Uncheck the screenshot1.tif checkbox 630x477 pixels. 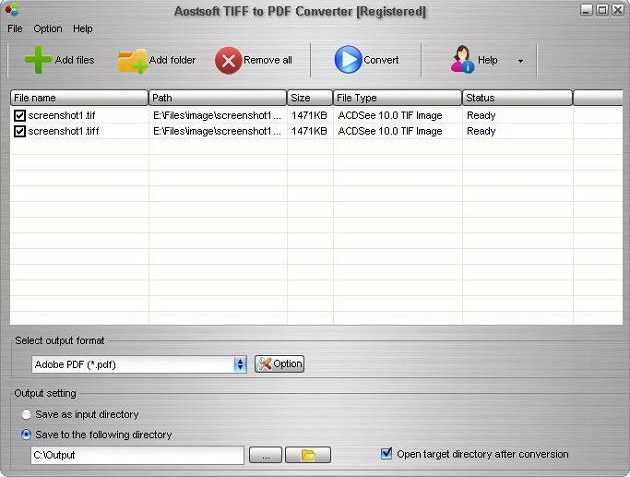20,116
